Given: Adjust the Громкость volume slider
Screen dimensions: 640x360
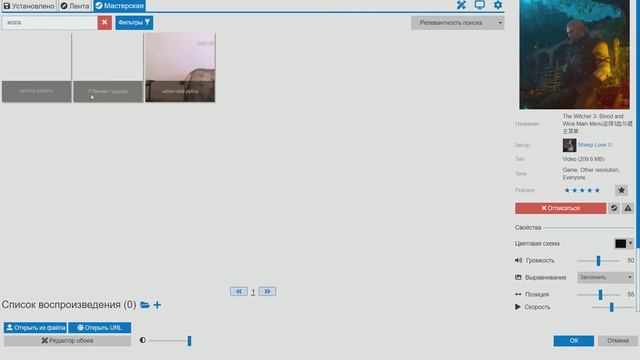Looking at the screenshot, I should coord(598,260).
